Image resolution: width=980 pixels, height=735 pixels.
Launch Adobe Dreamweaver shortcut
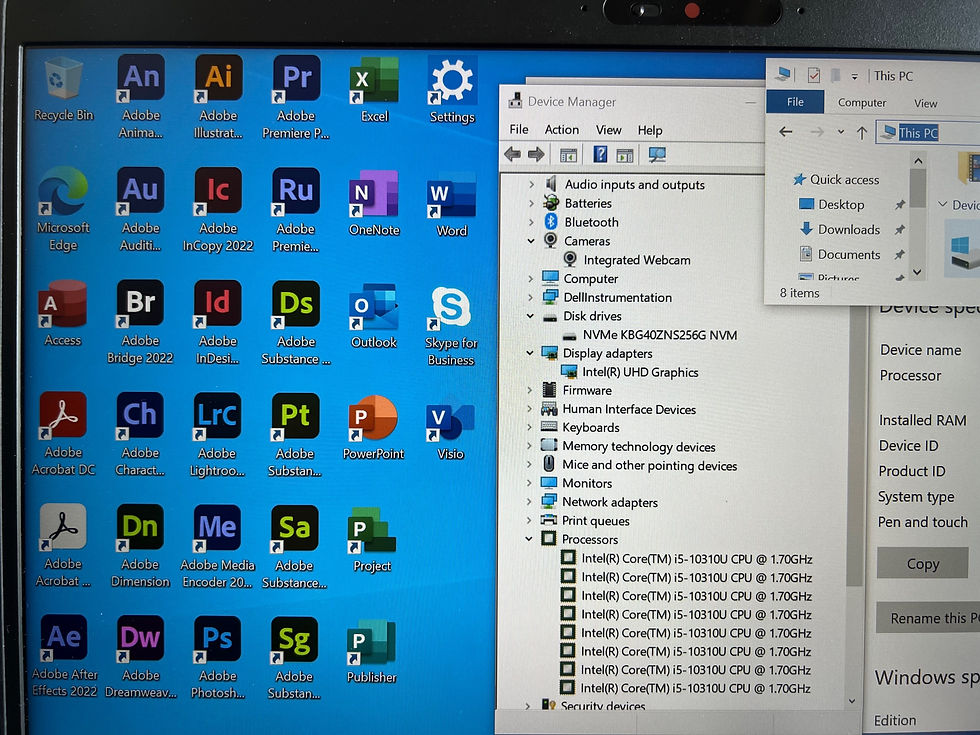coord(141,657)
